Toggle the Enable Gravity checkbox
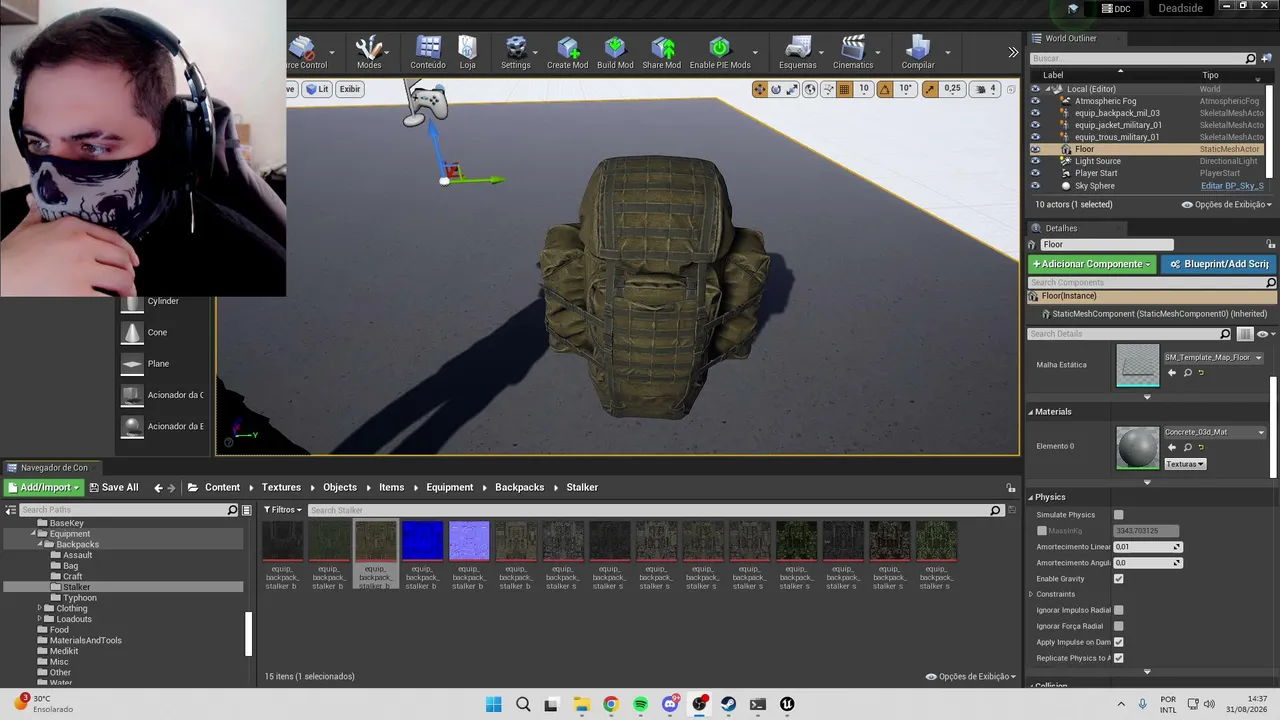The width and height of the screenshot is (1280, 720). click(1118, 579)
